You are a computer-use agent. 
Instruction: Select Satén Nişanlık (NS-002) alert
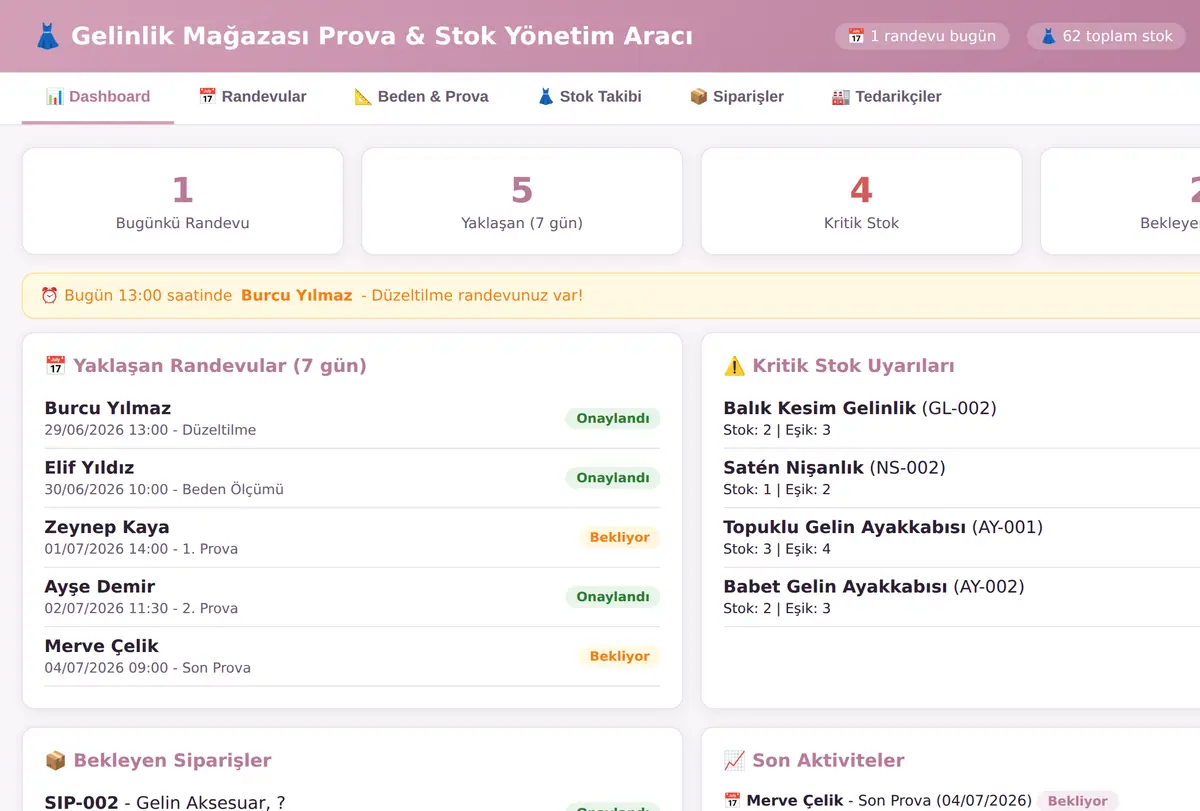[x=961, y=478]
